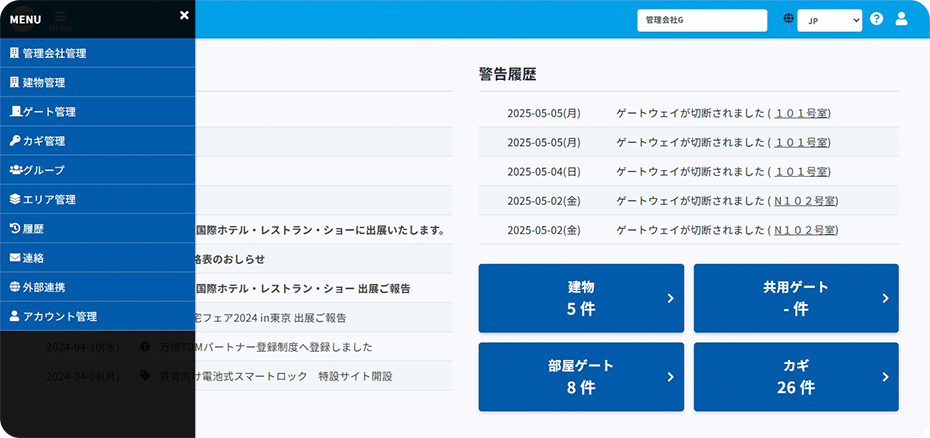The image size is (930, 438).
Task: Click the envelope icon for 連絡
Action: pyautogui.click(x=15, y=258)
